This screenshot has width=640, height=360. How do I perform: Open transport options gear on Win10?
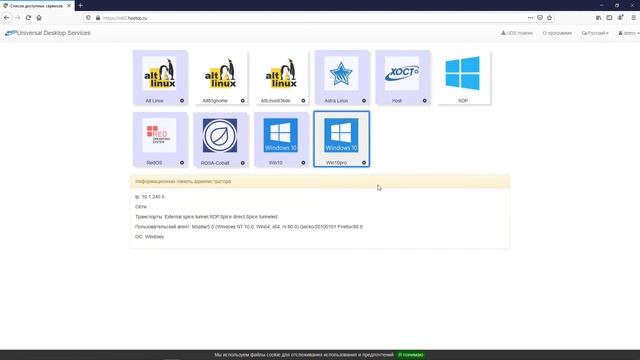303,163
